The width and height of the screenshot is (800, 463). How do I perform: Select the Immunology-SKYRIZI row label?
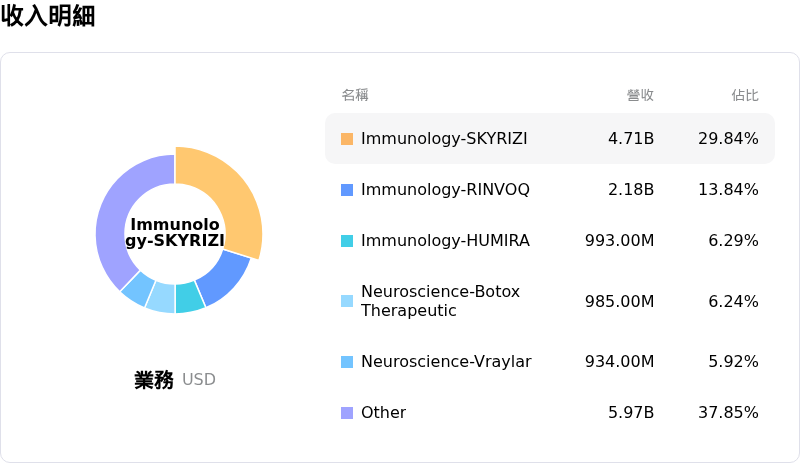point(444,139)
